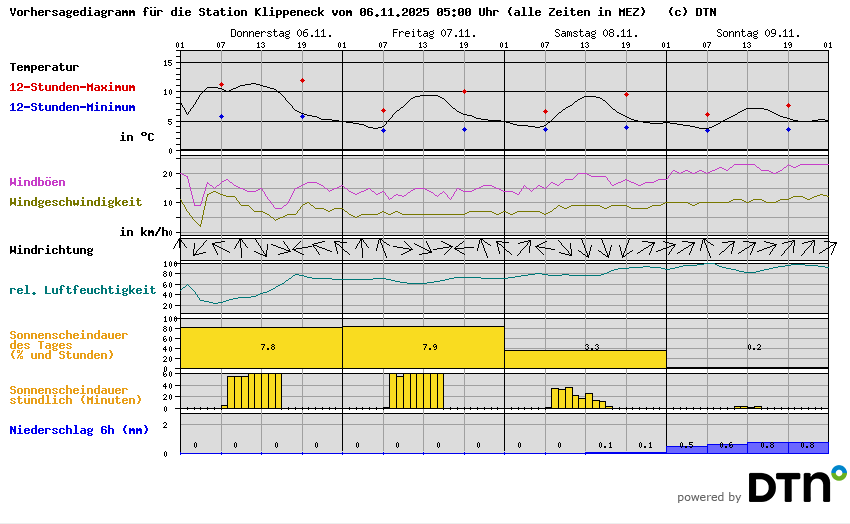
Task: Click the magenta 'Windböen' legend label
Action: [37, 182]
